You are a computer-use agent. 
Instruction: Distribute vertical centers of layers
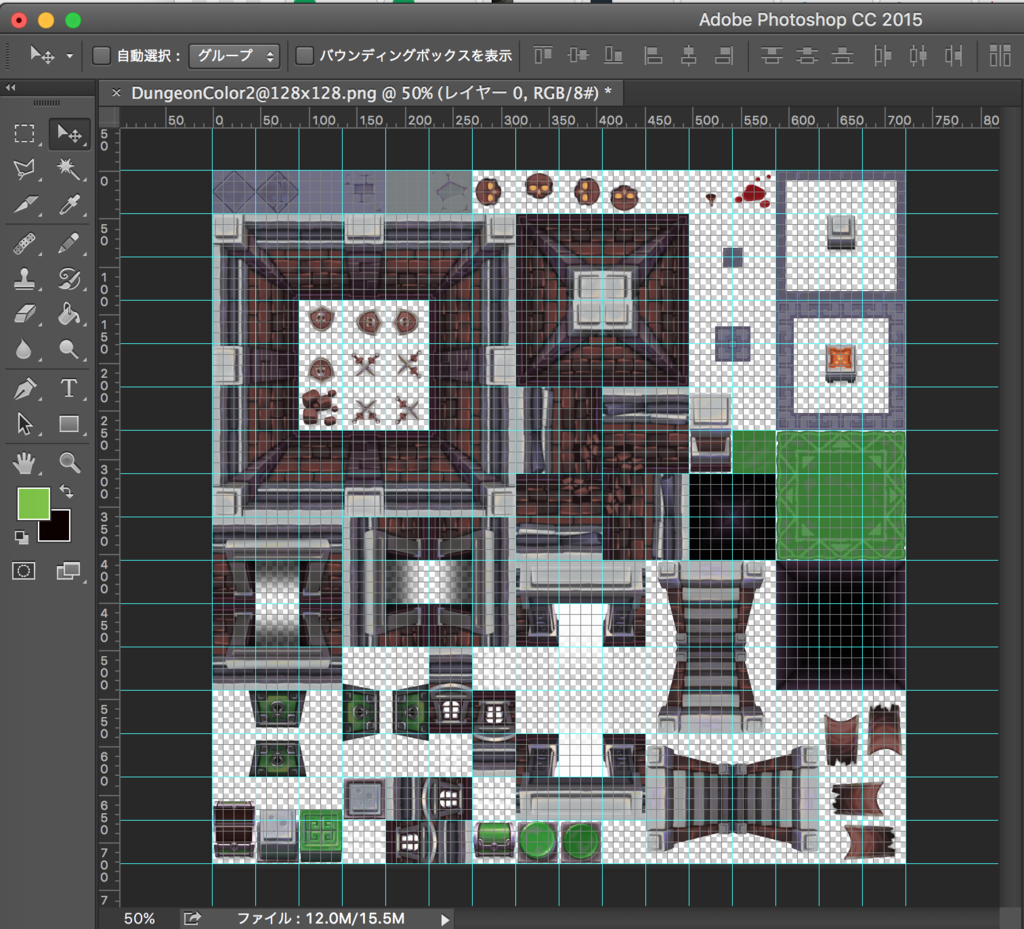click(x=807, y=55)
